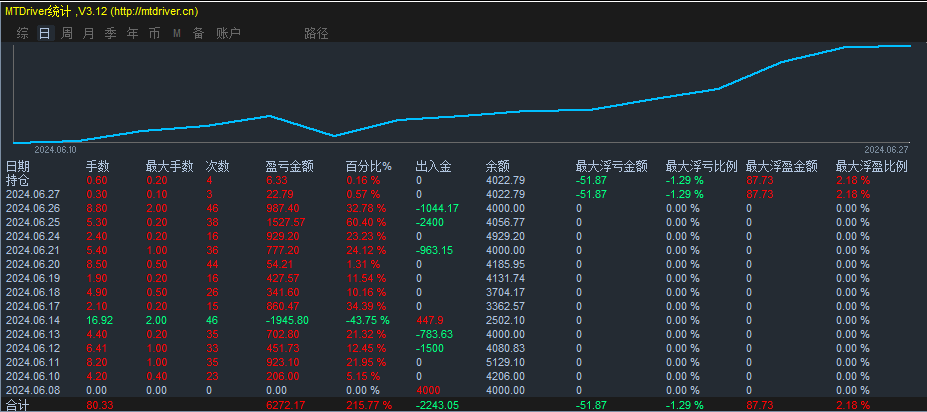Image resolution: width=927 pixels, height=412 pixels.
Task: Click the 出入金 column header
Action: click(434, 167)
